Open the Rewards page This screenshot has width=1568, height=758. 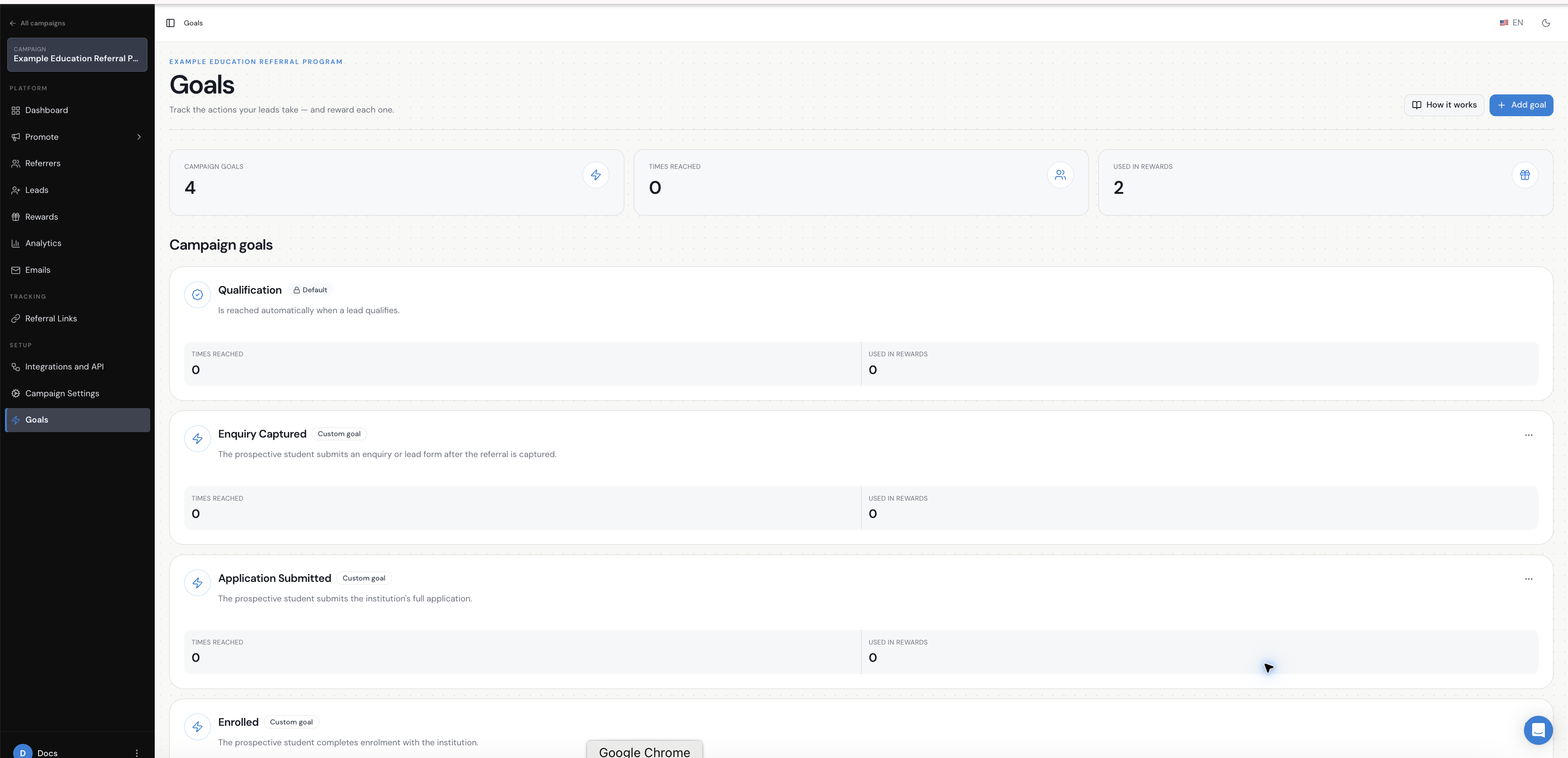[77, 217]
